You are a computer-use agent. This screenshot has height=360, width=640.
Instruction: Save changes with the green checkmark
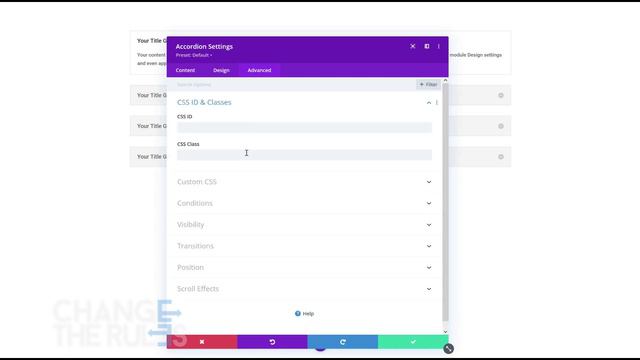coord(413,342)
